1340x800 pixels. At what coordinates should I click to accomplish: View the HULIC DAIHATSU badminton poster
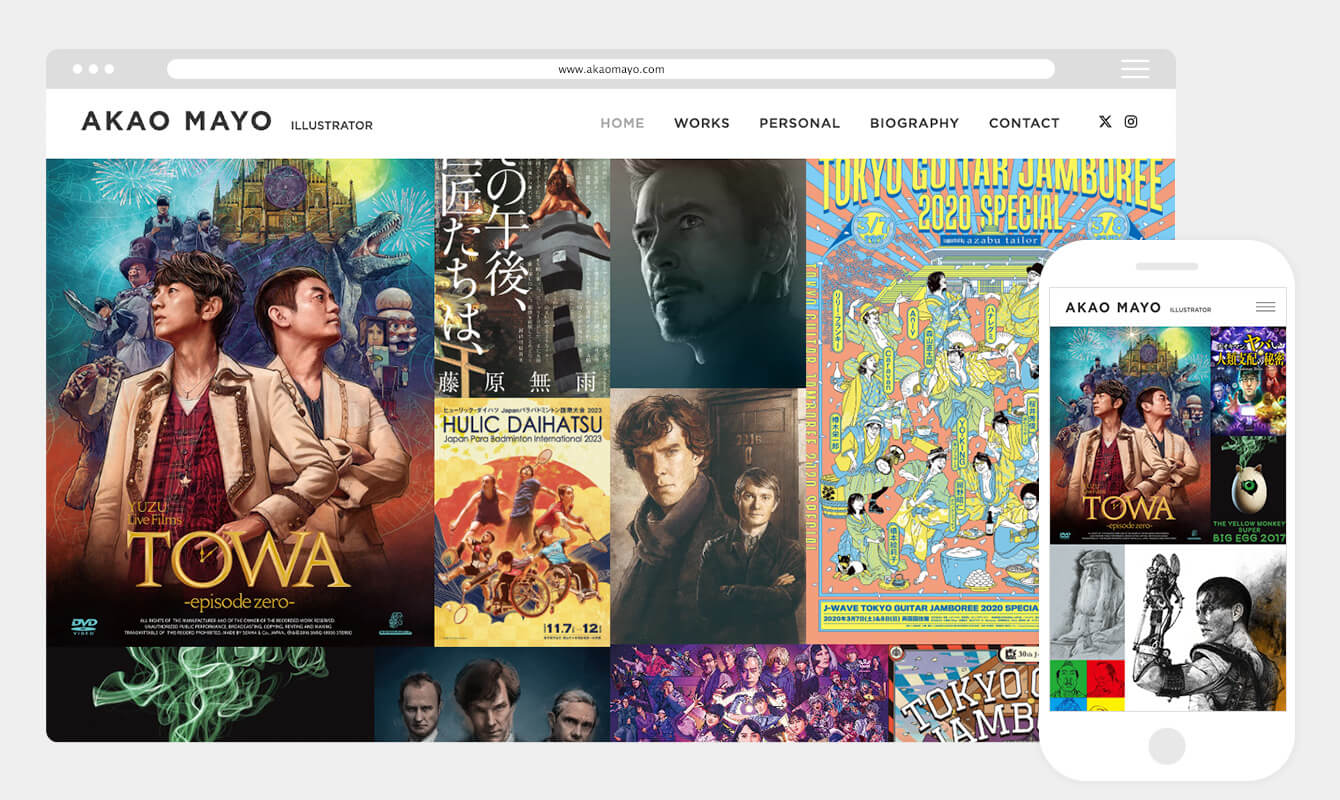coord(522,522)
